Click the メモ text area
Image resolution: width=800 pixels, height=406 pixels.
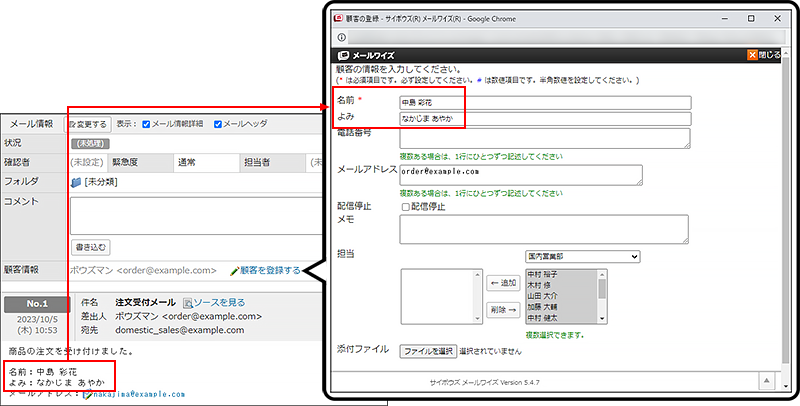pos(544,229)
